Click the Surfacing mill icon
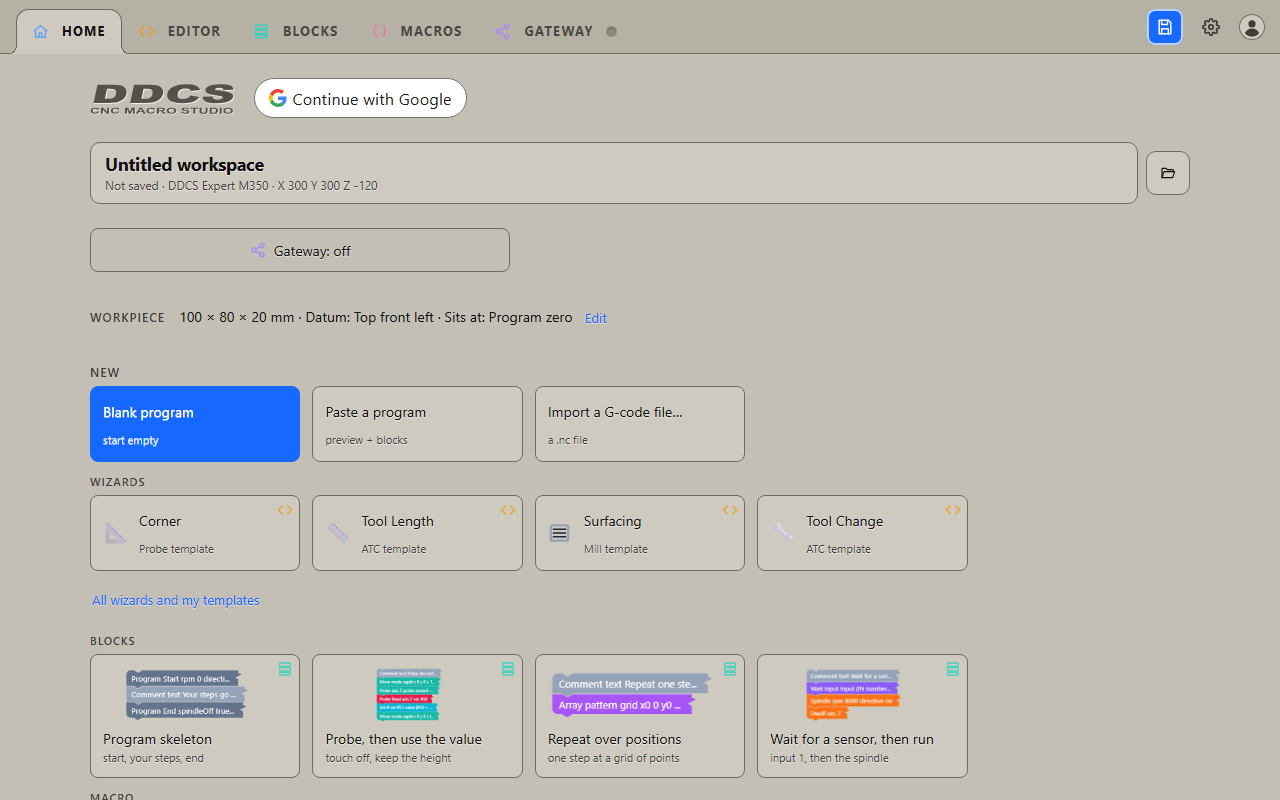 coord(560,533)
